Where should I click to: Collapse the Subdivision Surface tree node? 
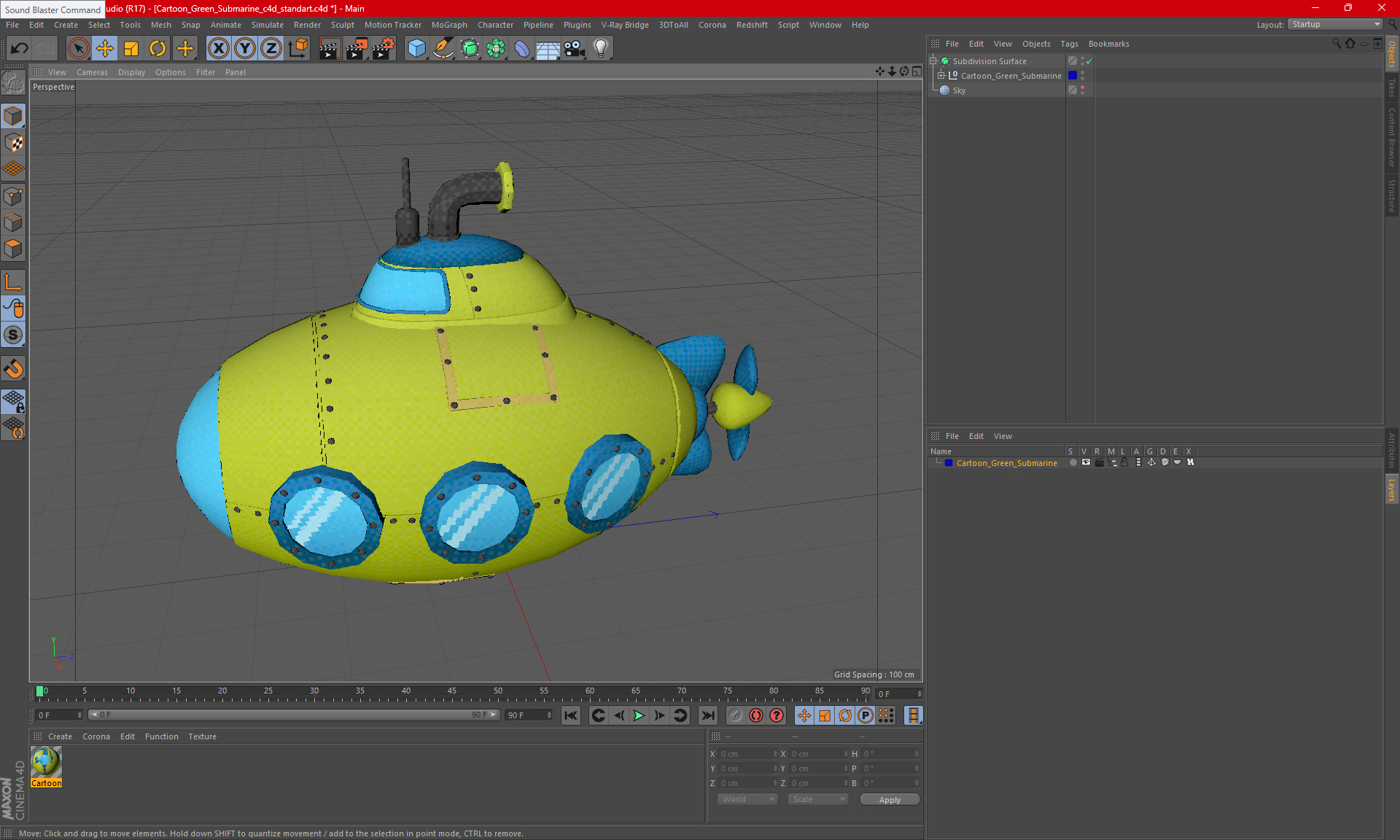click(x=933, y=61)
